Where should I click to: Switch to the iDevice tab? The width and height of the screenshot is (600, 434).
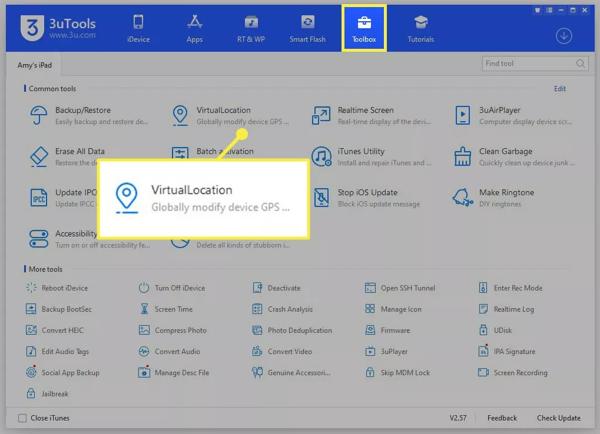[x=138, y=29]
